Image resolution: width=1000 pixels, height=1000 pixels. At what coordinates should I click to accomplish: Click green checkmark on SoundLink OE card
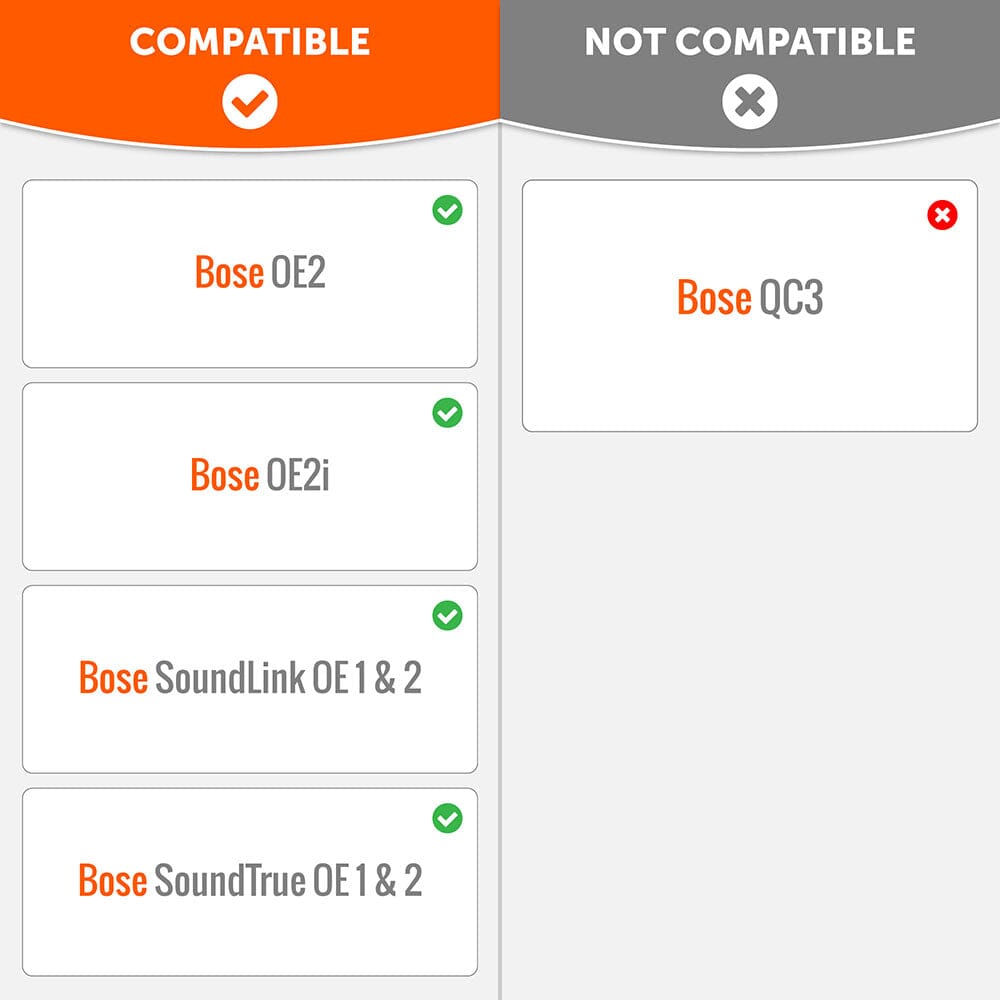pos(447,616)
